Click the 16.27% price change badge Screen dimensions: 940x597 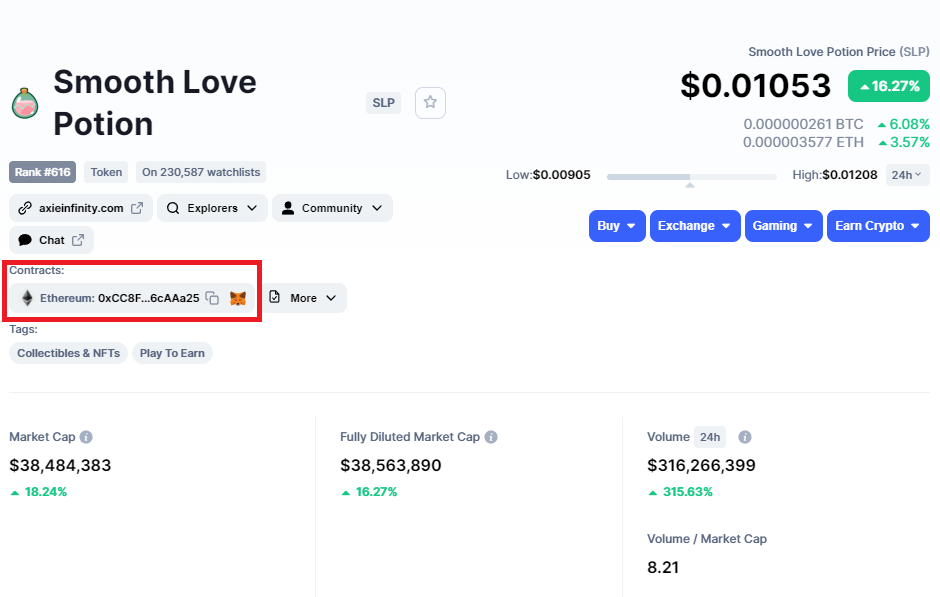click(888, 86)
